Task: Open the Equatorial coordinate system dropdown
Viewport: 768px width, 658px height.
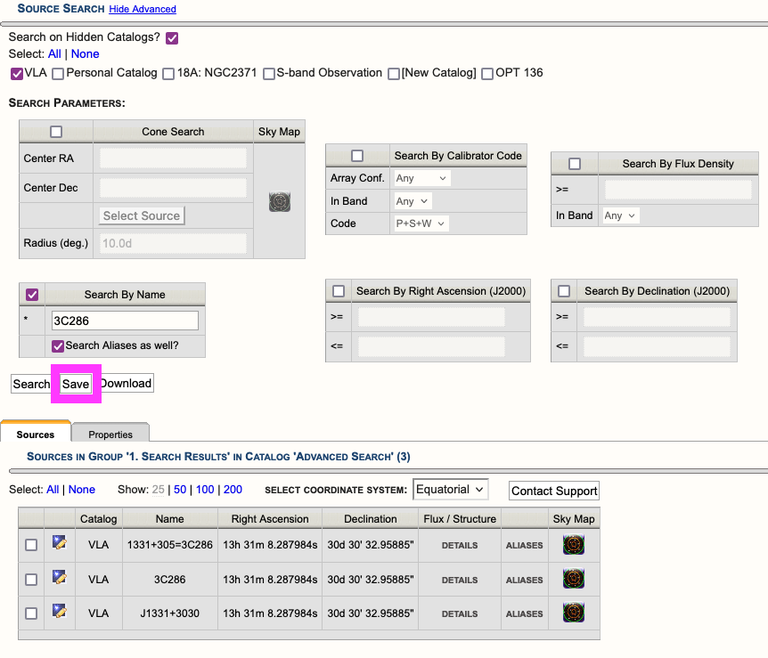Action: click(450, 490)
